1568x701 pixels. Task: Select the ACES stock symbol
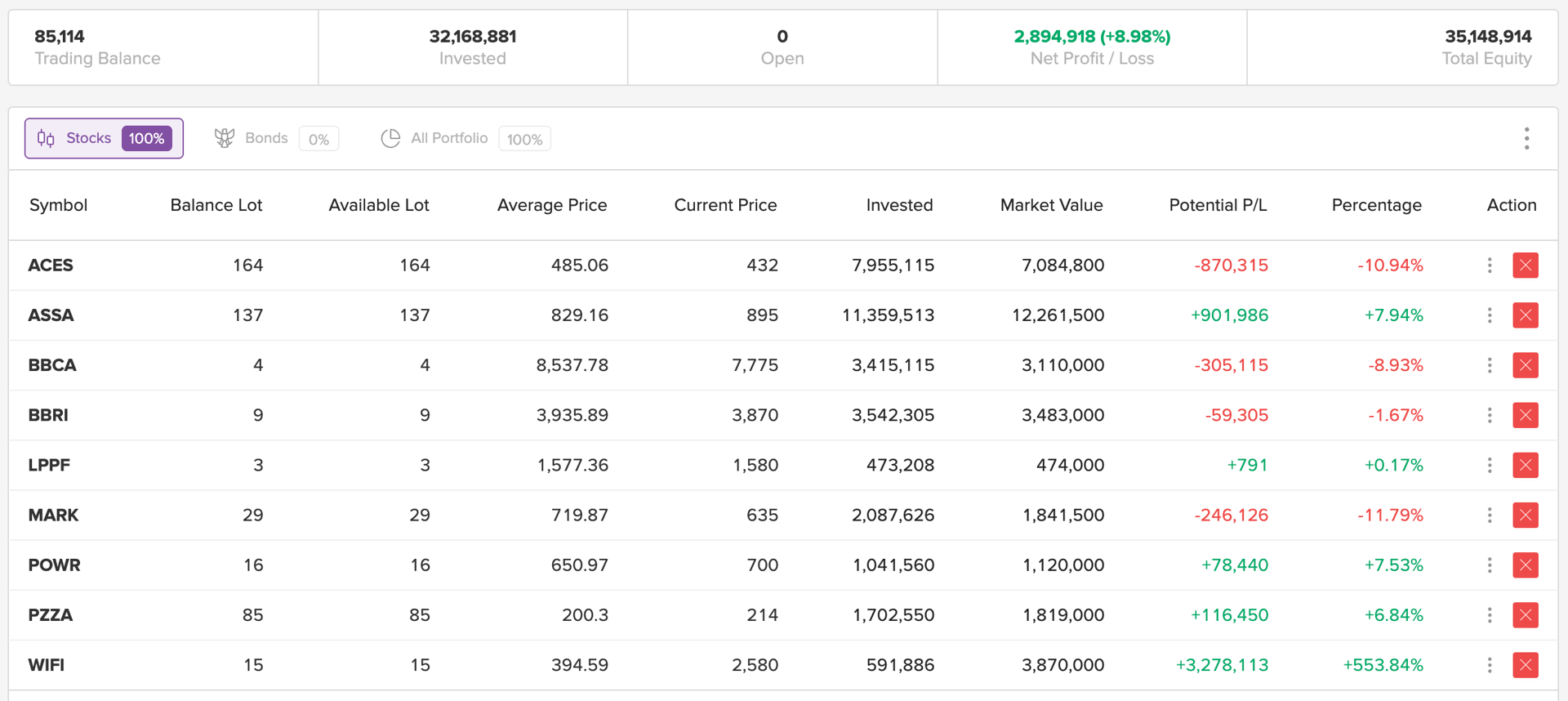pyautogui.click(x=51, y=266)
